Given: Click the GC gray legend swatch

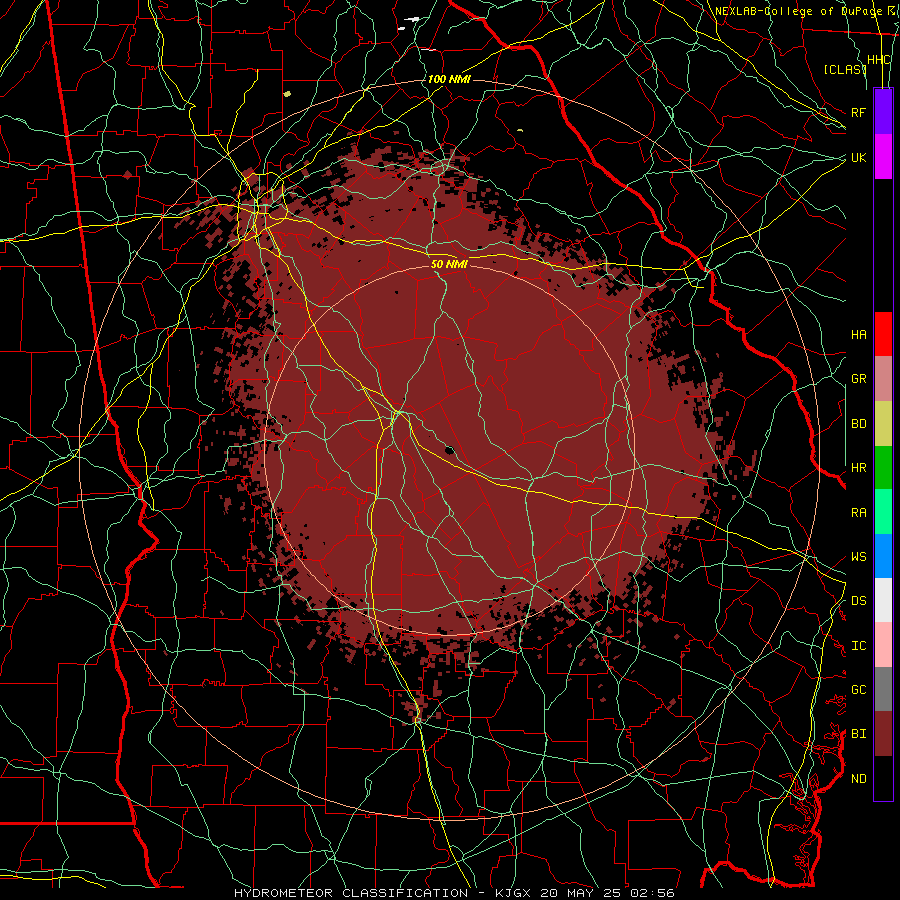Looking at the screenshot, I should (883, 689).
